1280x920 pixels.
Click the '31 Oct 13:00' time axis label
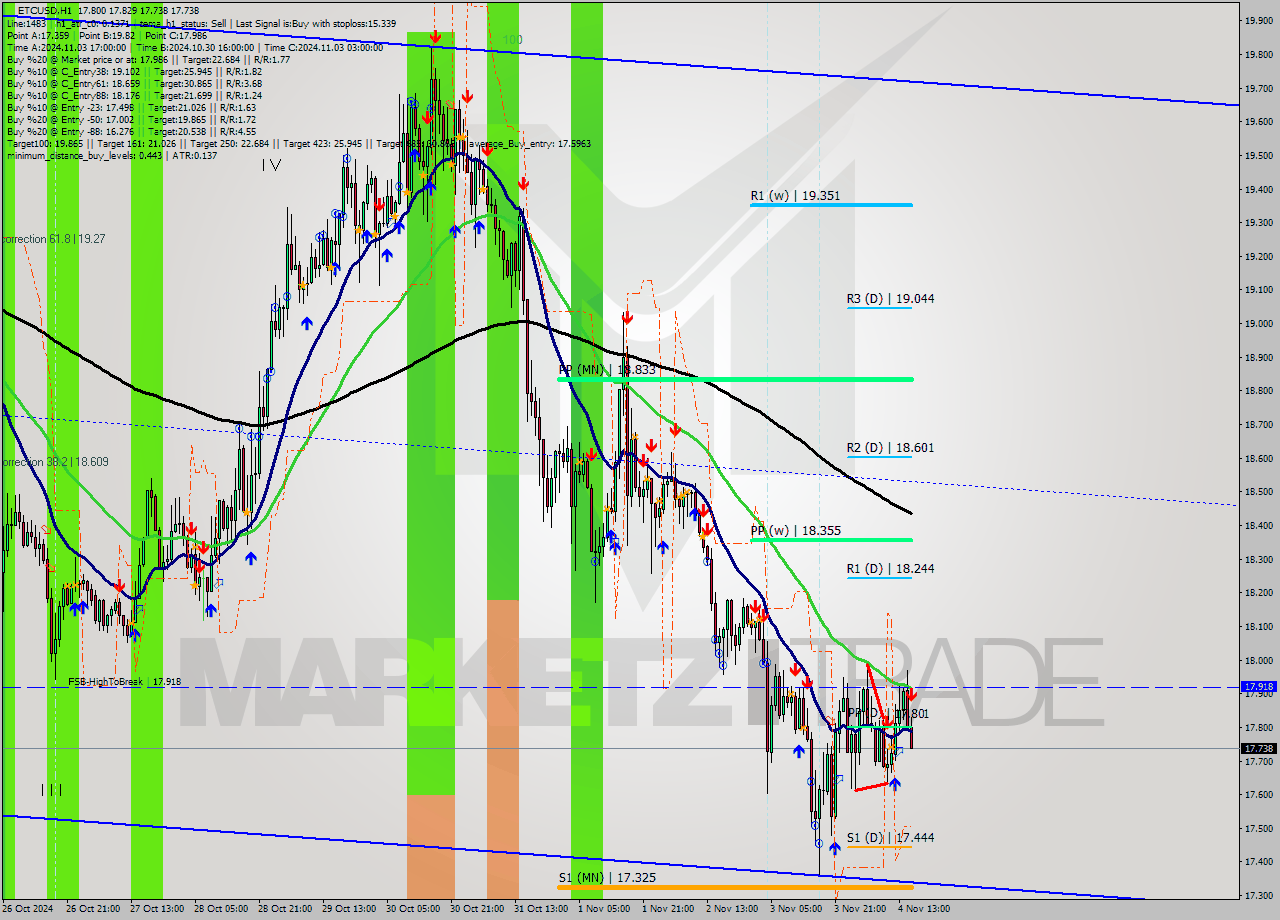click(x=543, y=909)
